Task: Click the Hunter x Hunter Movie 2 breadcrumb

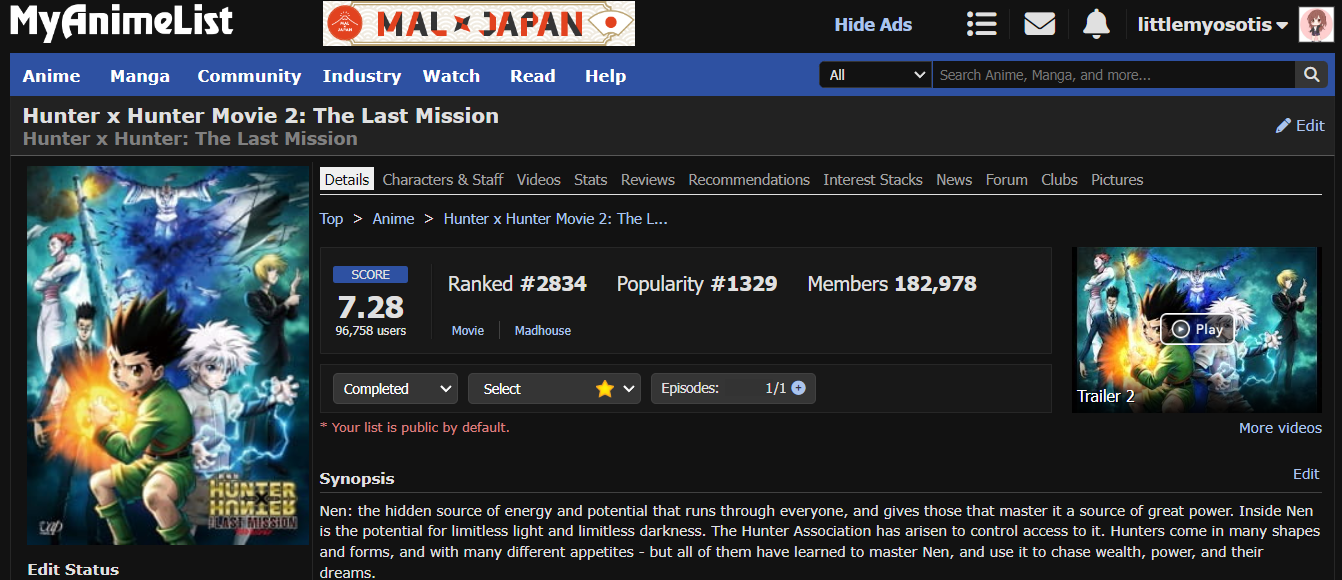Action: 556,219
